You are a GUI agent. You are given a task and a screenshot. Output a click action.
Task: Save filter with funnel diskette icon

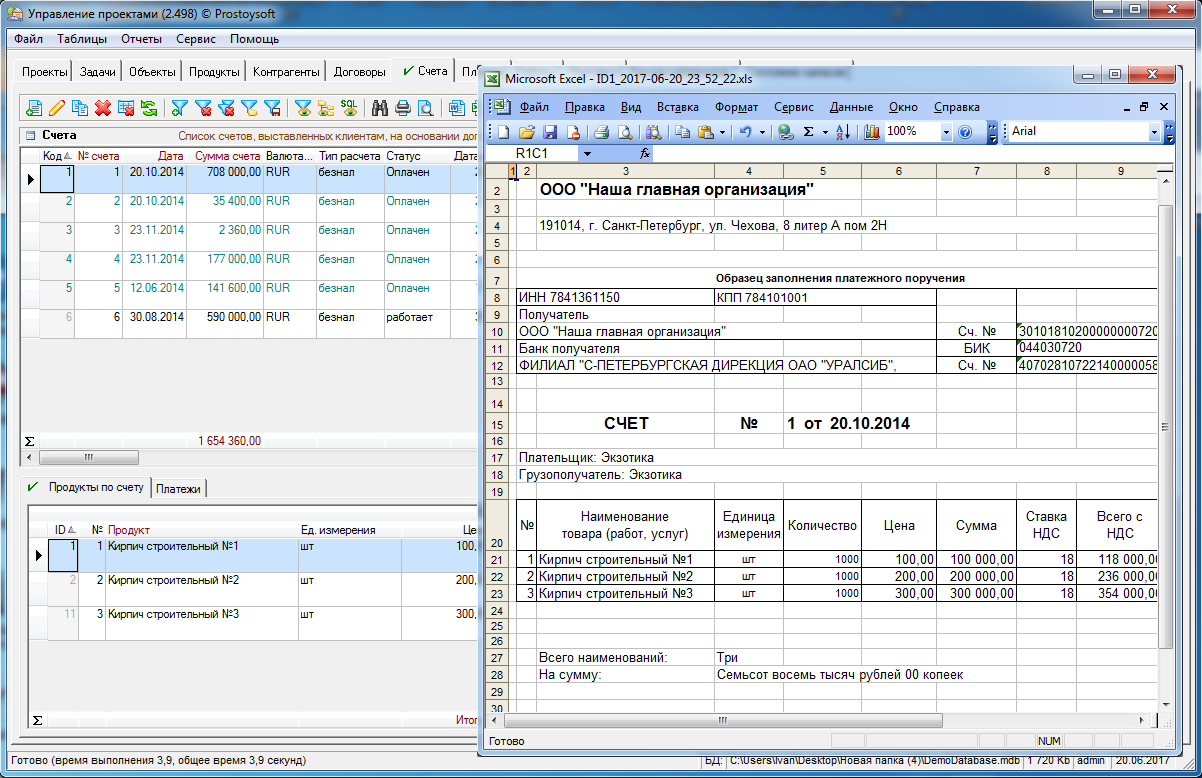[x=272, y=107]
